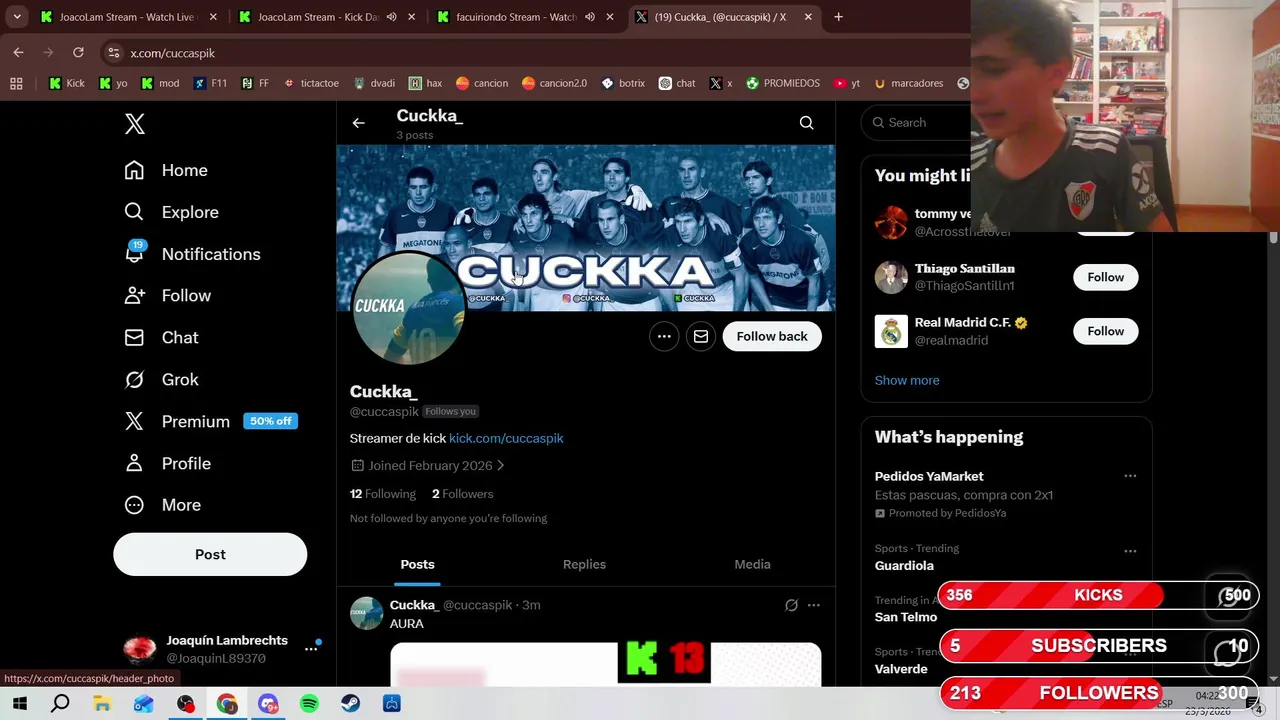Reload the current page
Screen dimensions: 1280x720
coord(78,53)
